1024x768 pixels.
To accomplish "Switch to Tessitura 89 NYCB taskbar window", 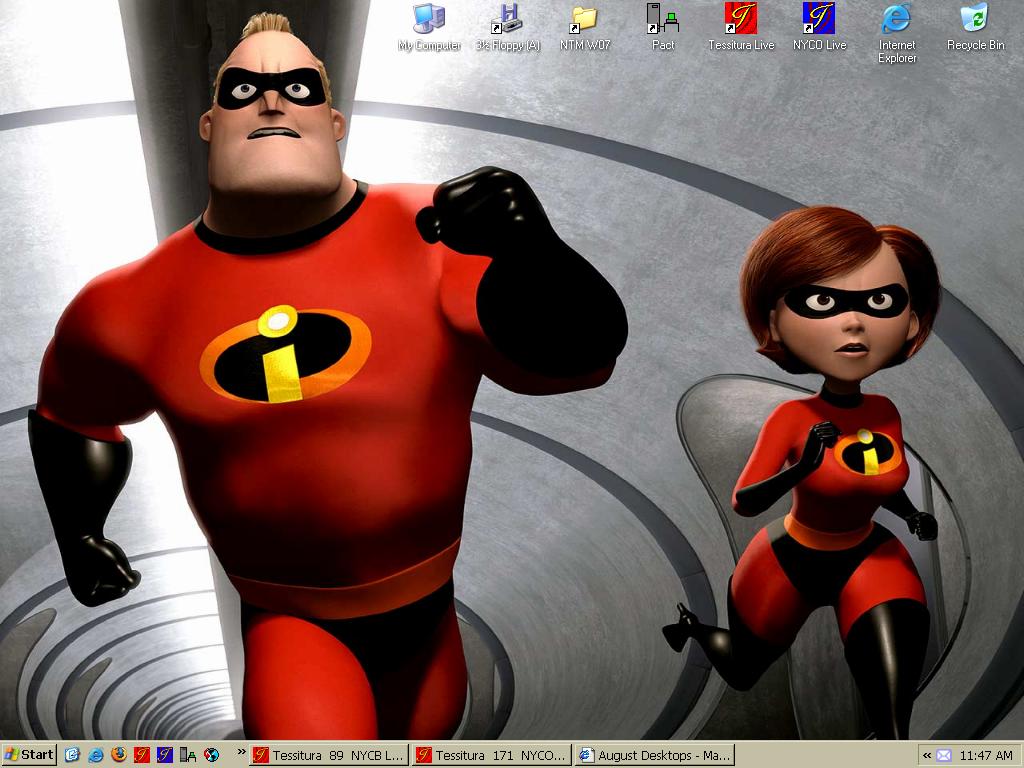I will (x=330, y=756).
